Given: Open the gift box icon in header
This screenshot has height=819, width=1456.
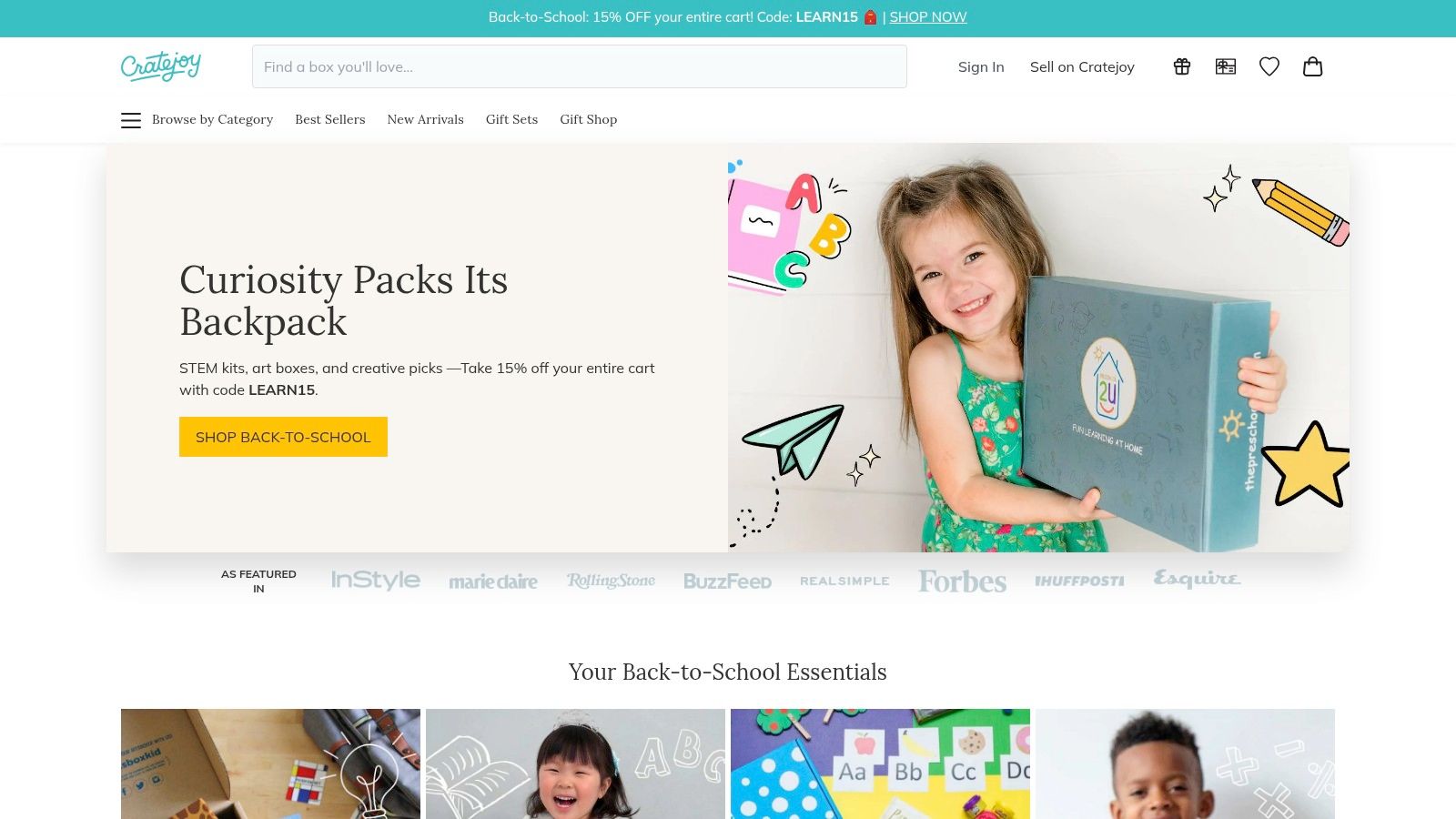Looking at the screenshot, I should point(1182,66).
